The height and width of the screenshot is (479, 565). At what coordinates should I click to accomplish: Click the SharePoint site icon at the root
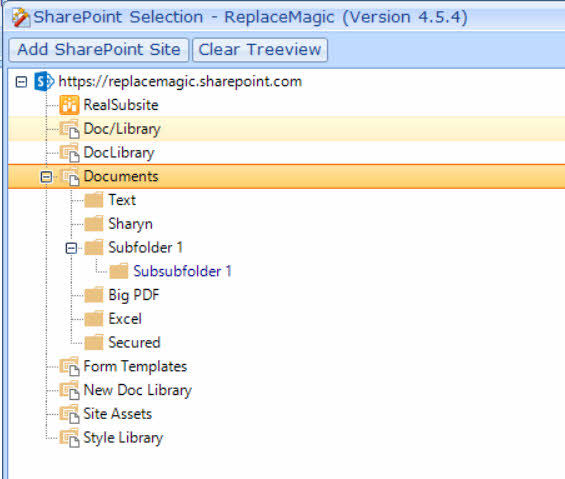click(44, 81)
